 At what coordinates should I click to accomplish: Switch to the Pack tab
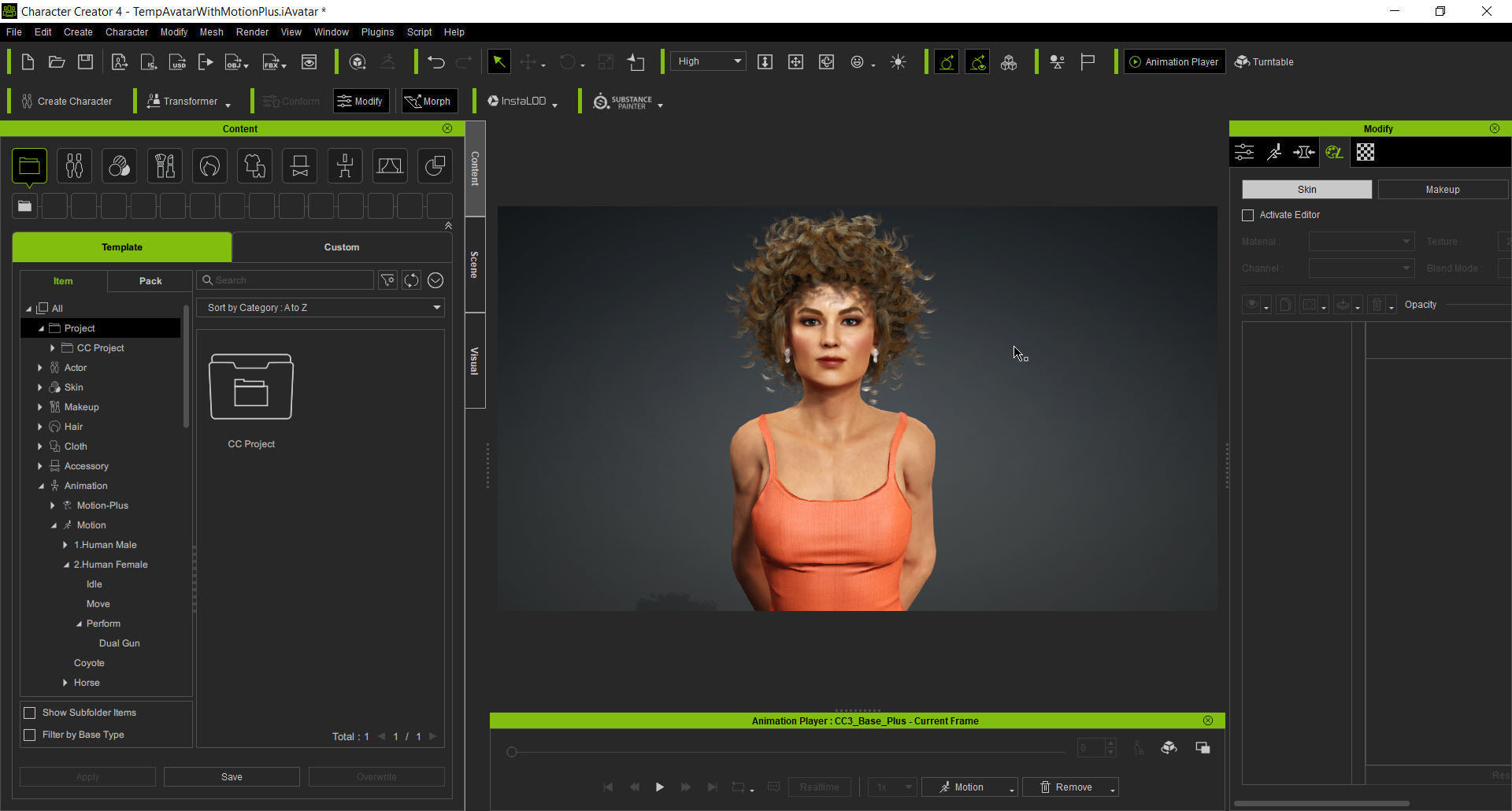[x=150, y=281]
